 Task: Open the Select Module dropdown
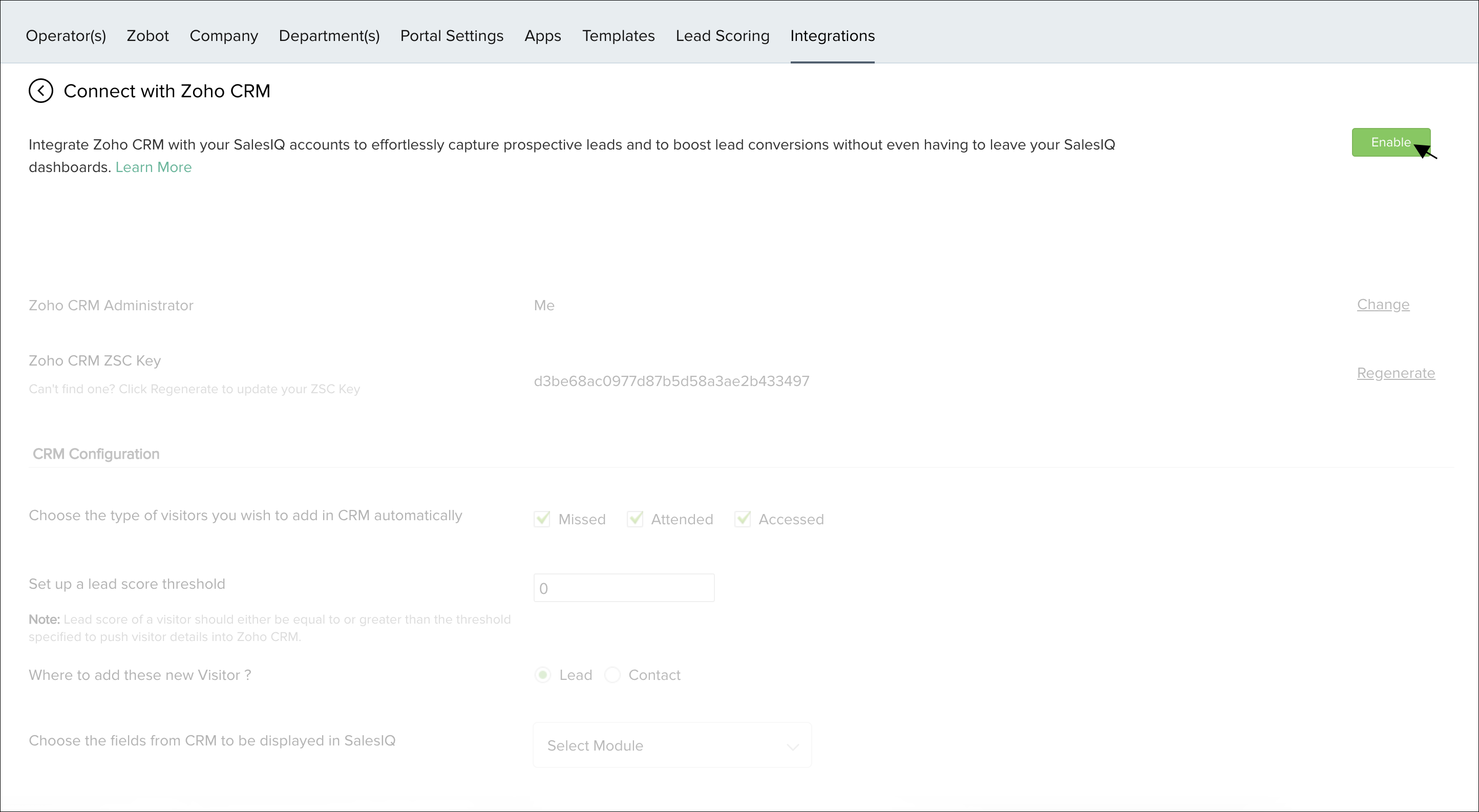tap(672, 745)
